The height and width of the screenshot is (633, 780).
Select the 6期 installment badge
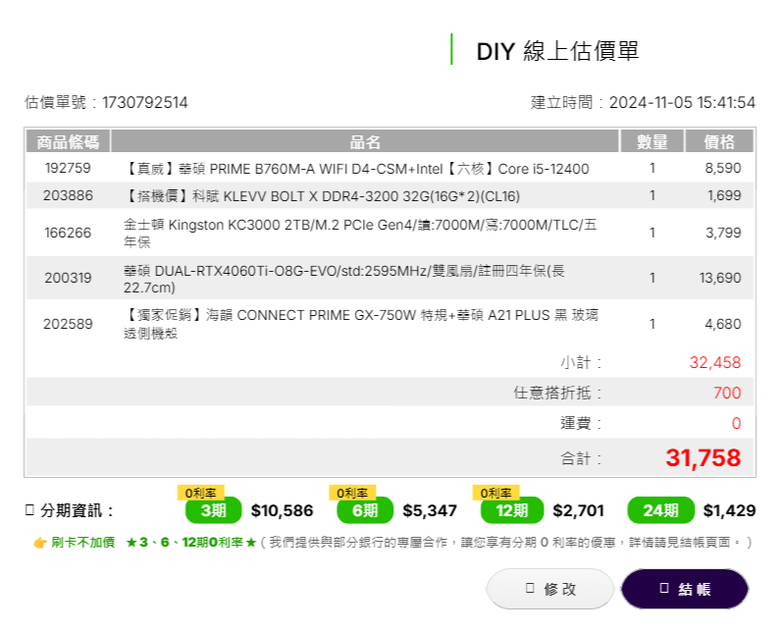(x=365, y=510)
